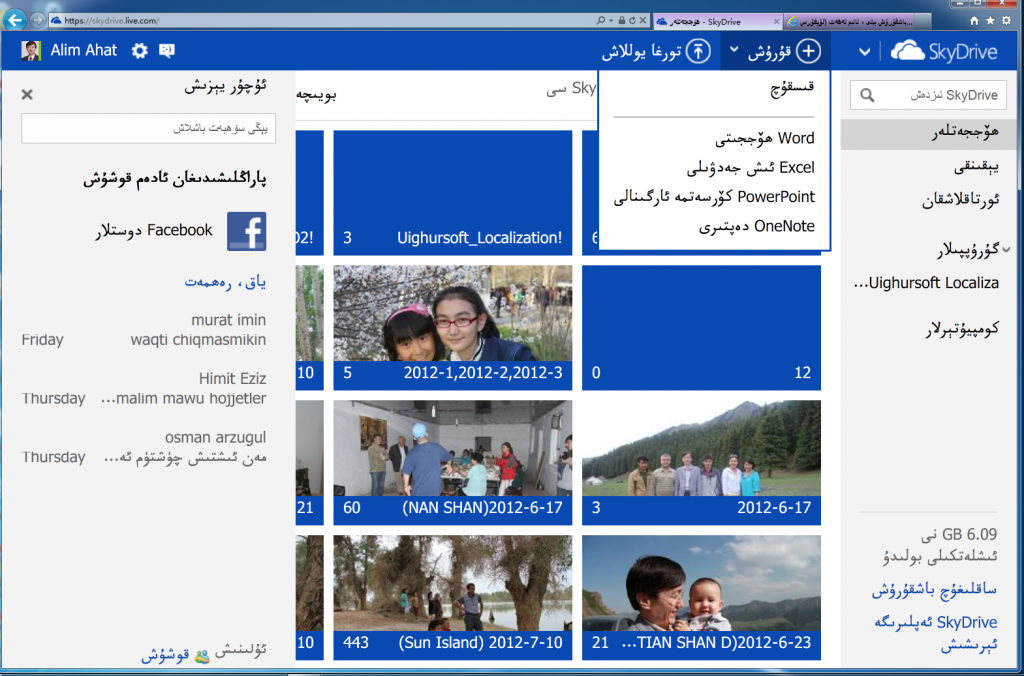The height and width of the screenshot is (676, 1024).
Task: Select OneNote notebook from create menu
Action: click(757, 226)
